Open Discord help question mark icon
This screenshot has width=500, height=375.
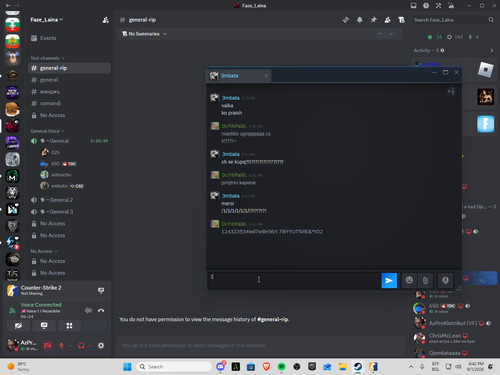pyautogui.click(x=426, y=6)
